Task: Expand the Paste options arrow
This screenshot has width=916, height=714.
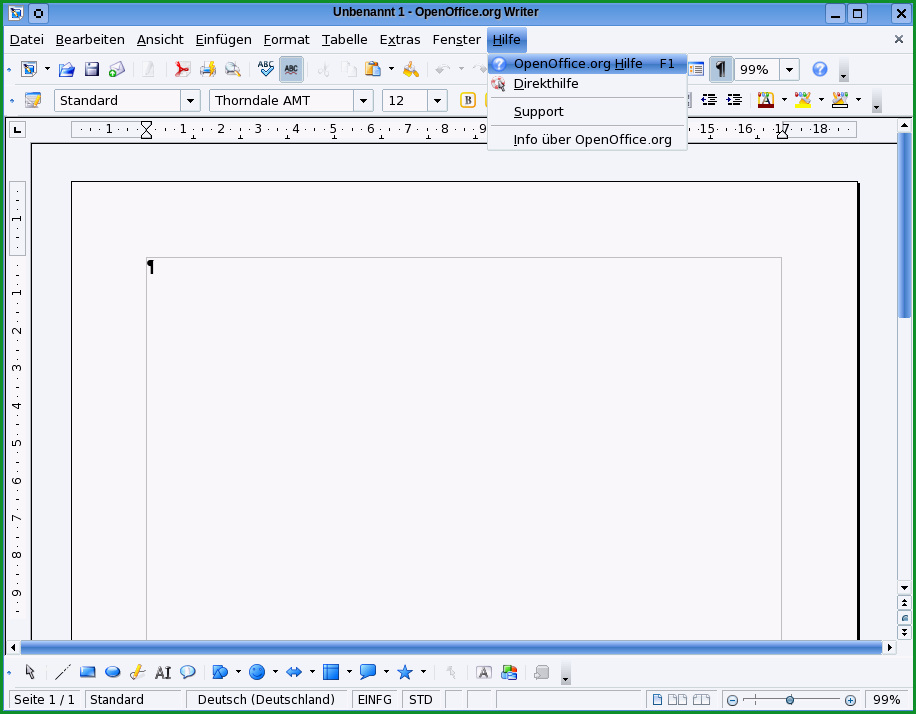Action: click(391, 70)
